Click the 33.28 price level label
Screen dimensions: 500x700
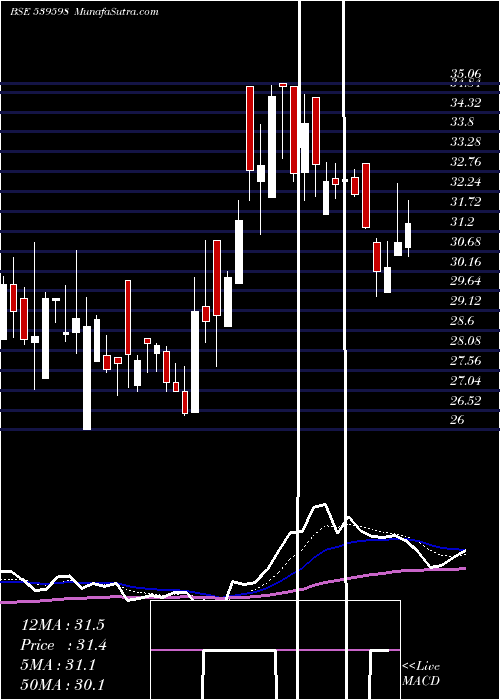(x=466, y=142)
